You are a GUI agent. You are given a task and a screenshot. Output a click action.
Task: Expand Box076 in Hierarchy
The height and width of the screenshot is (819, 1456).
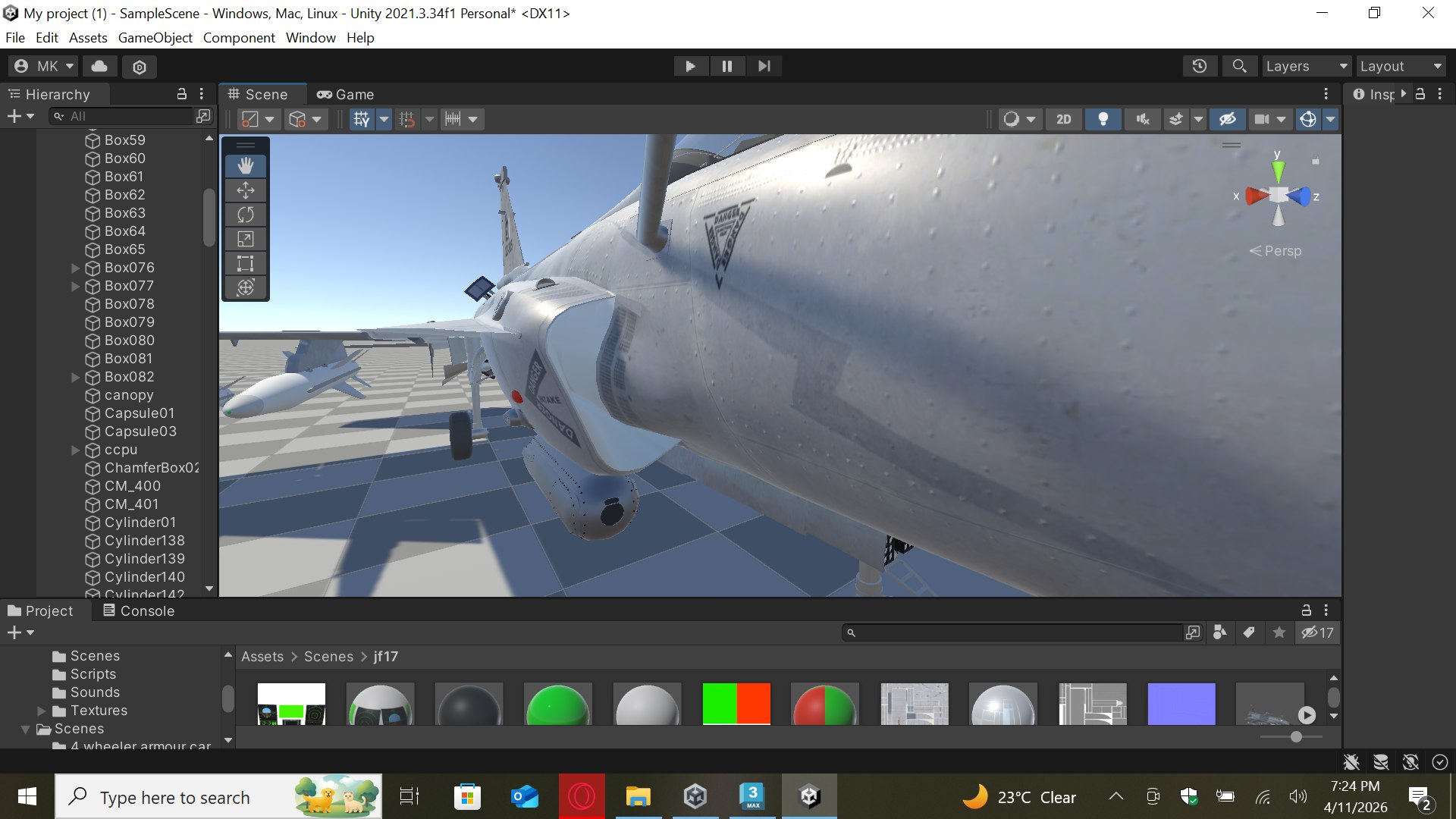point(75,268)
